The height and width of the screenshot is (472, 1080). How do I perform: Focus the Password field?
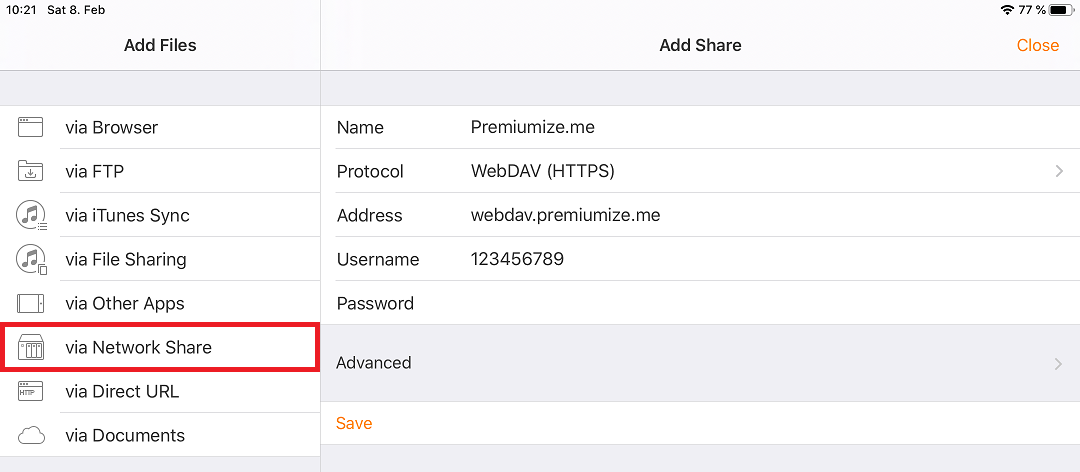[x=700, y=303]
